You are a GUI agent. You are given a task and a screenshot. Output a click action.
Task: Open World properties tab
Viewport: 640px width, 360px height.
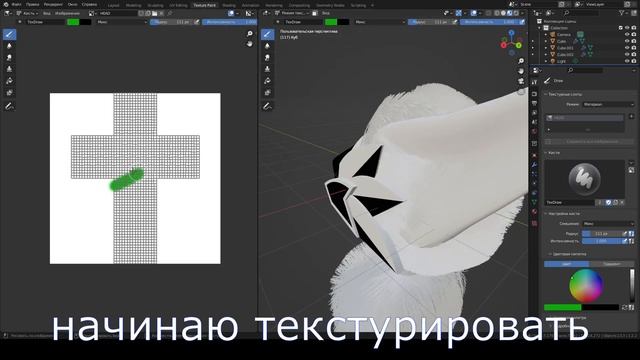[534, 131]
